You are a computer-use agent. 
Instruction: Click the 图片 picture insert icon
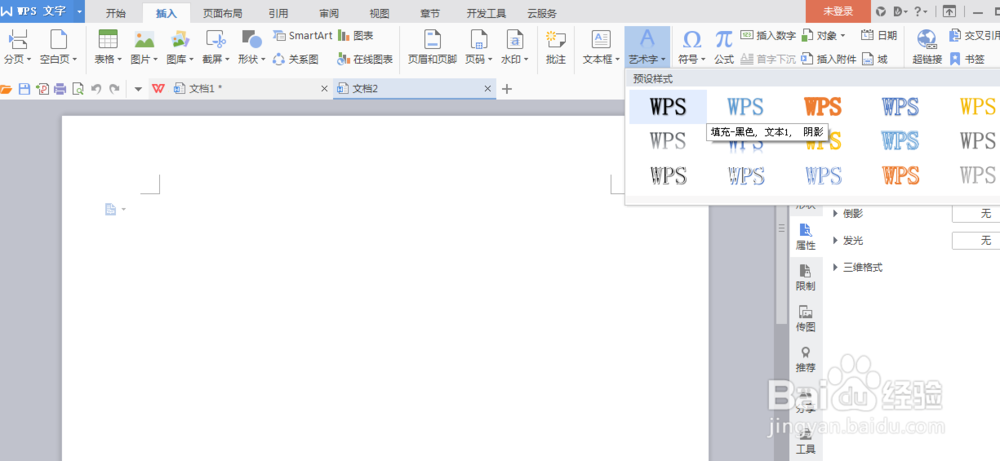click(x=144, y=40)
